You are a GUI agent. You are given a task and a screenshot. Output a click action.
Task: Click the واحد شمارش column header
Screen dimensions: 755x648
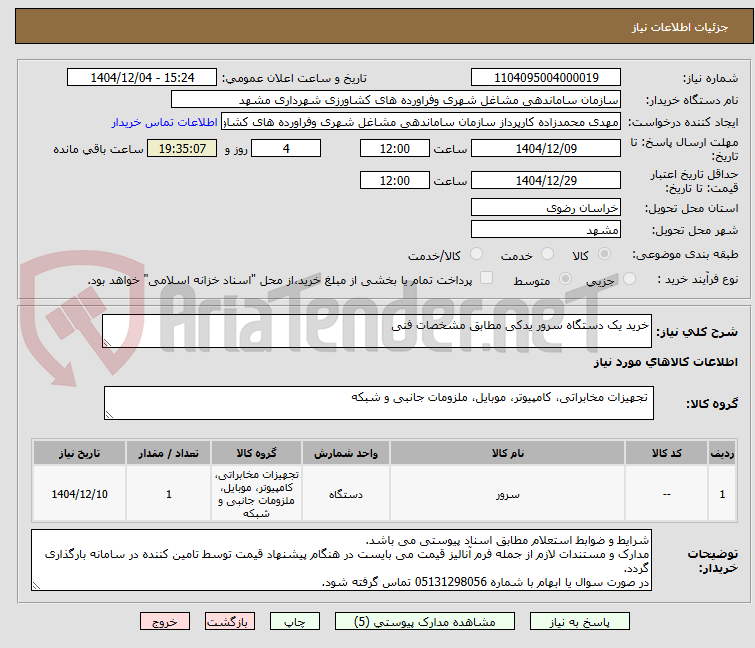tap(346, 453)
